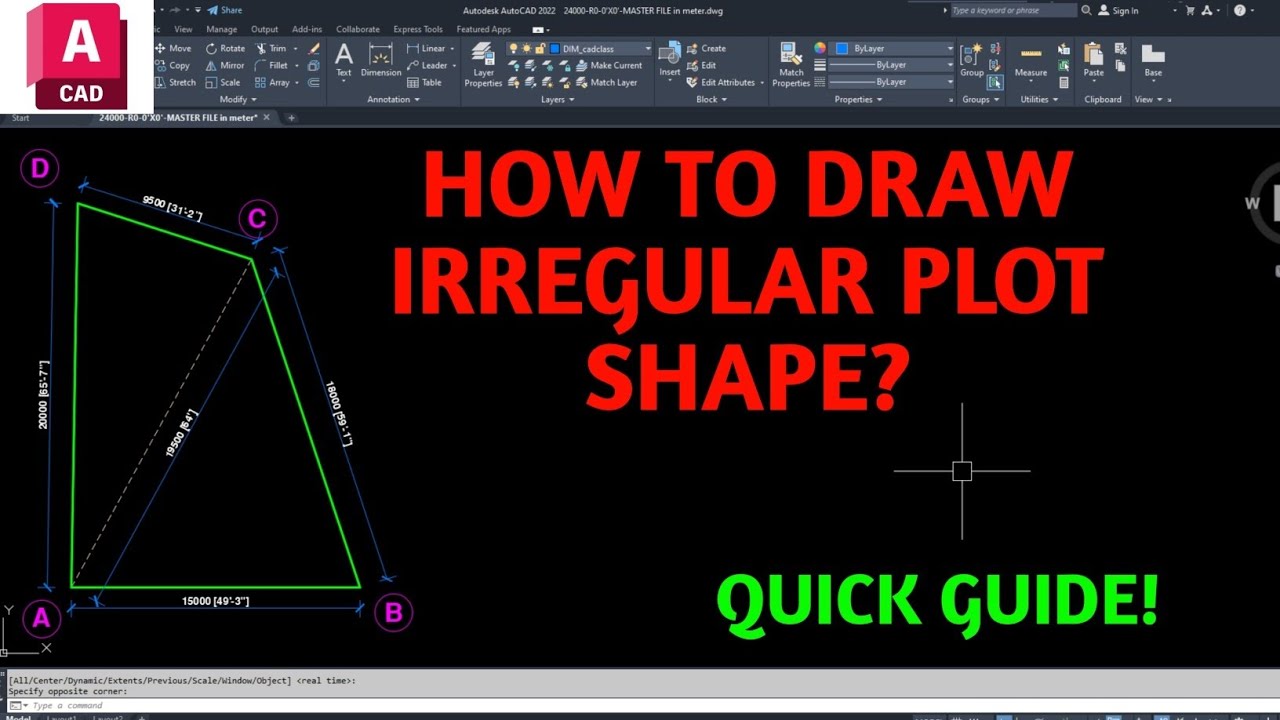Image resolution: width=1280 pixels, height=720 pixels.
Task: Open the Express Tools ribbon tab
Action: pos(418,29)
